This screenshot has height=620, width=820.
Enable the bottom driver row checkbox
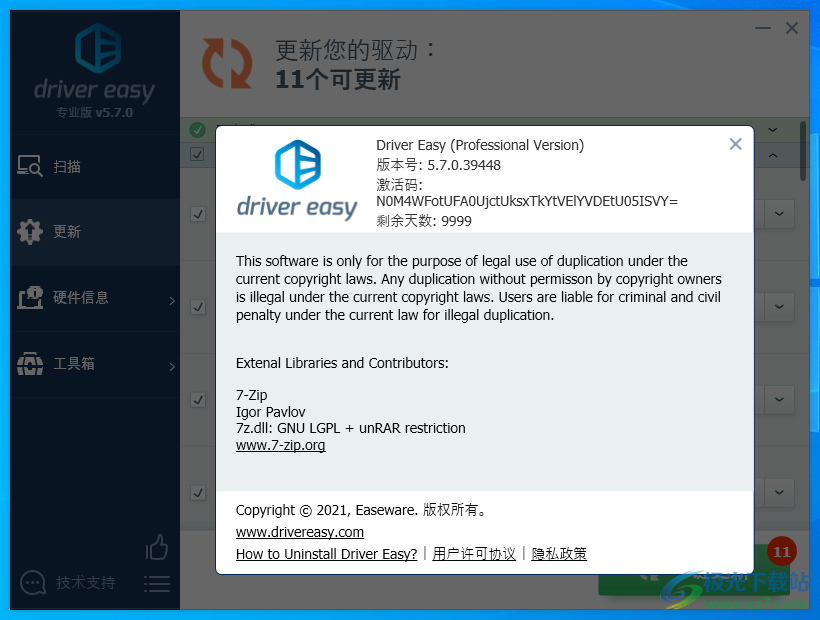point(197,492)
